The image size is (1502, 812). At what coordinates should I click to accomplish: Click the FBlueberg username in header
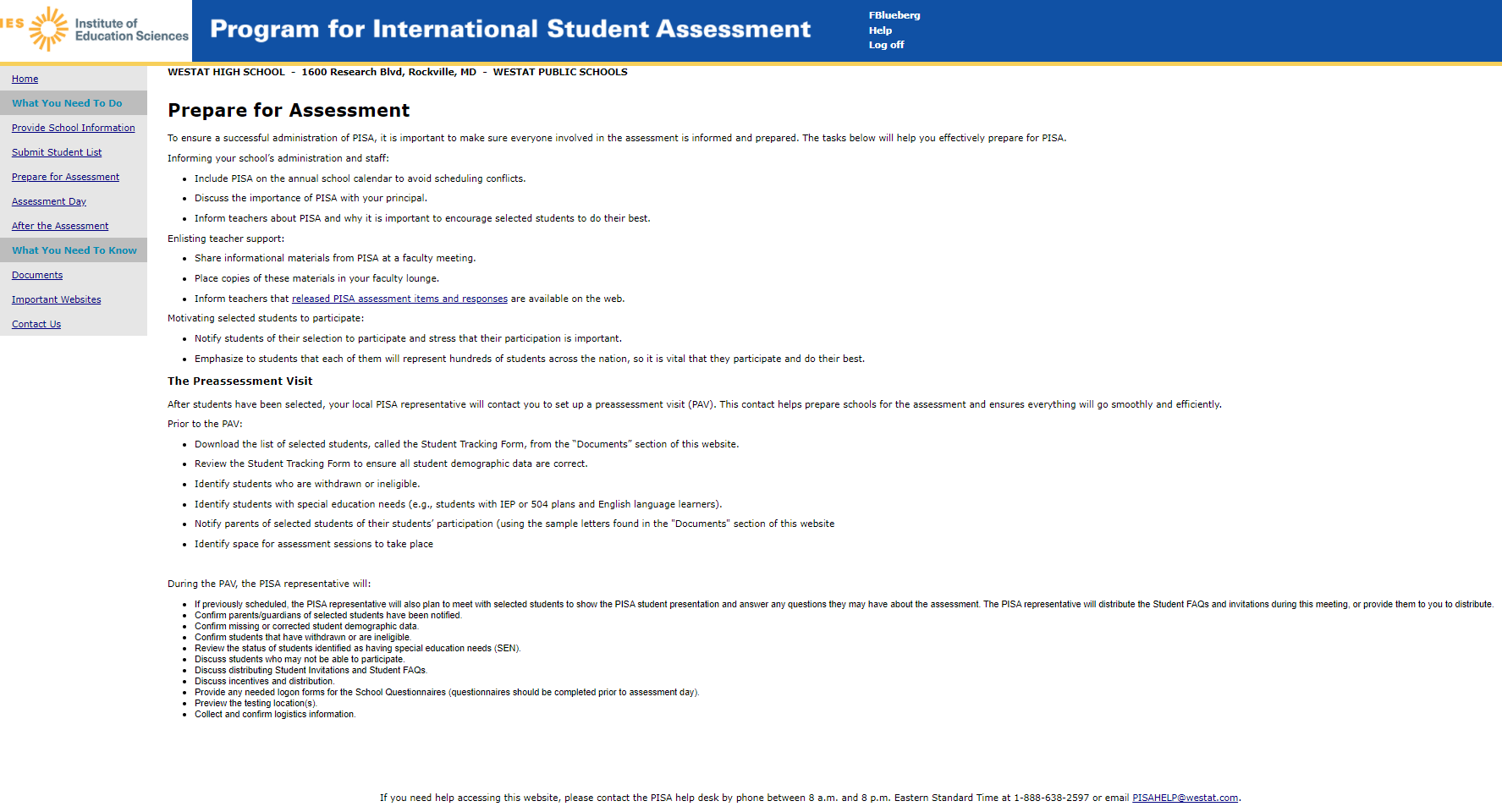pyautogui.click(x=894, y=15)
